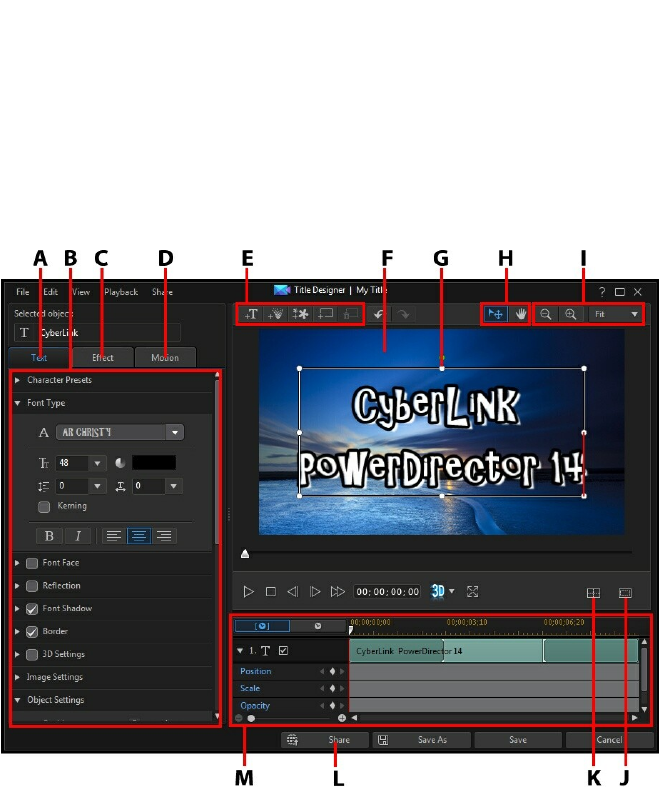The height and width of the screenshot is (788, 659).
Task: Add an Opacity keyframe diamond
Action: click(x=332, y=706)
